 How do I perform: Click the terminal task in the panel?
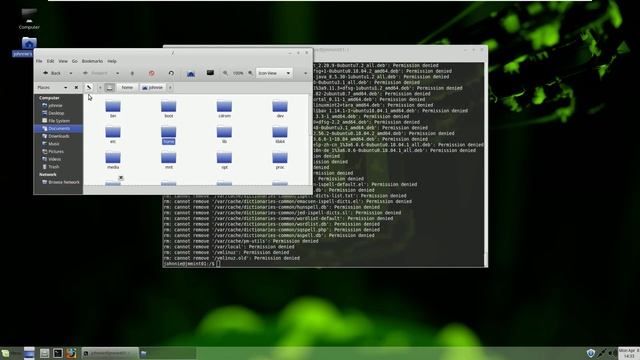coord(109,353)
